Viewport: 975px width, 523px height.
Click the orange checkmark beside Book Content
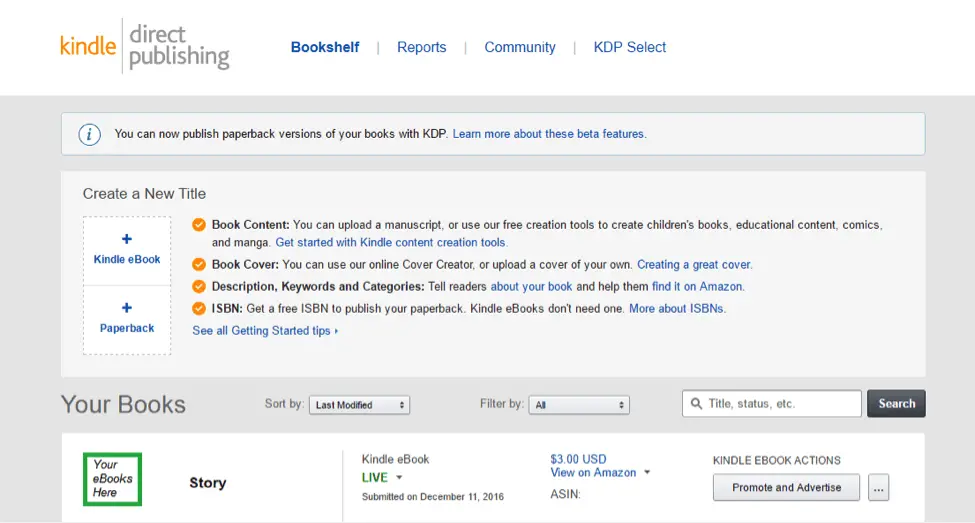point(199,225)
